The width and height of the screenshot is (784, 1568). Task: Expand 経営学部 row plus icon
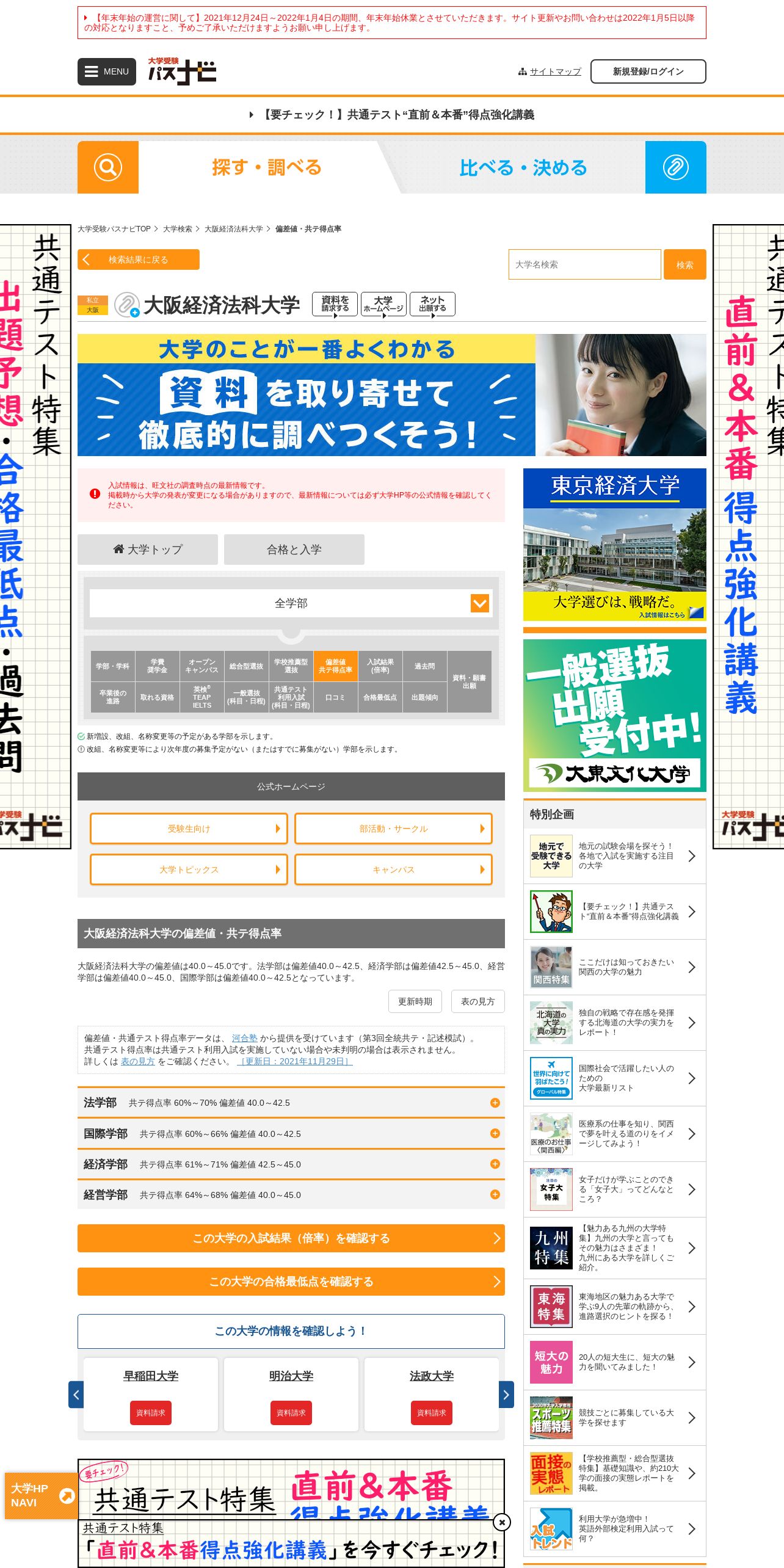(x=495, y=1194)
